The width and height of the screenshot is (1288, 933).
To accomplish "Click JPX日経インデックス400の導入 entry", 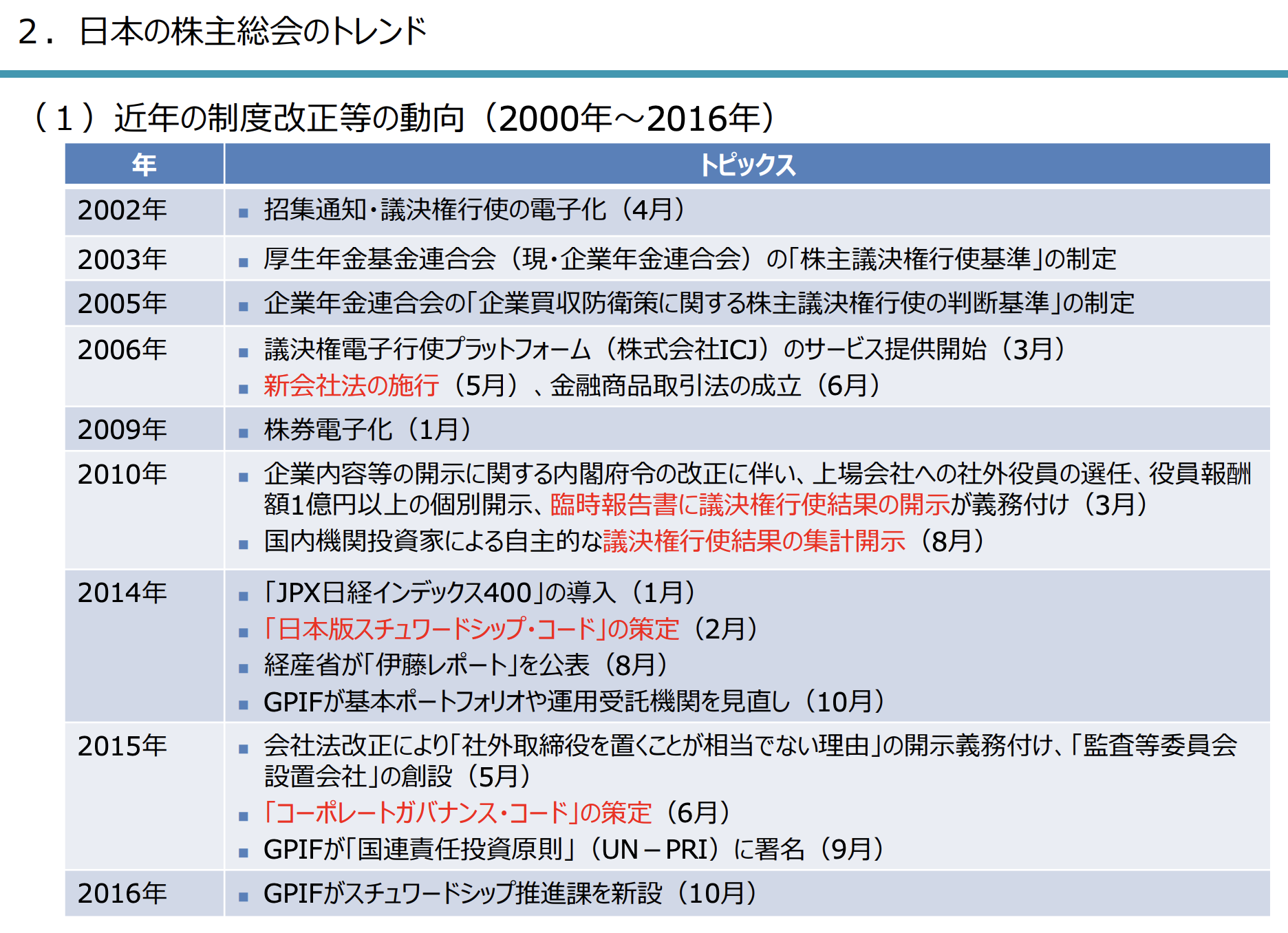I will coord(481,592).
